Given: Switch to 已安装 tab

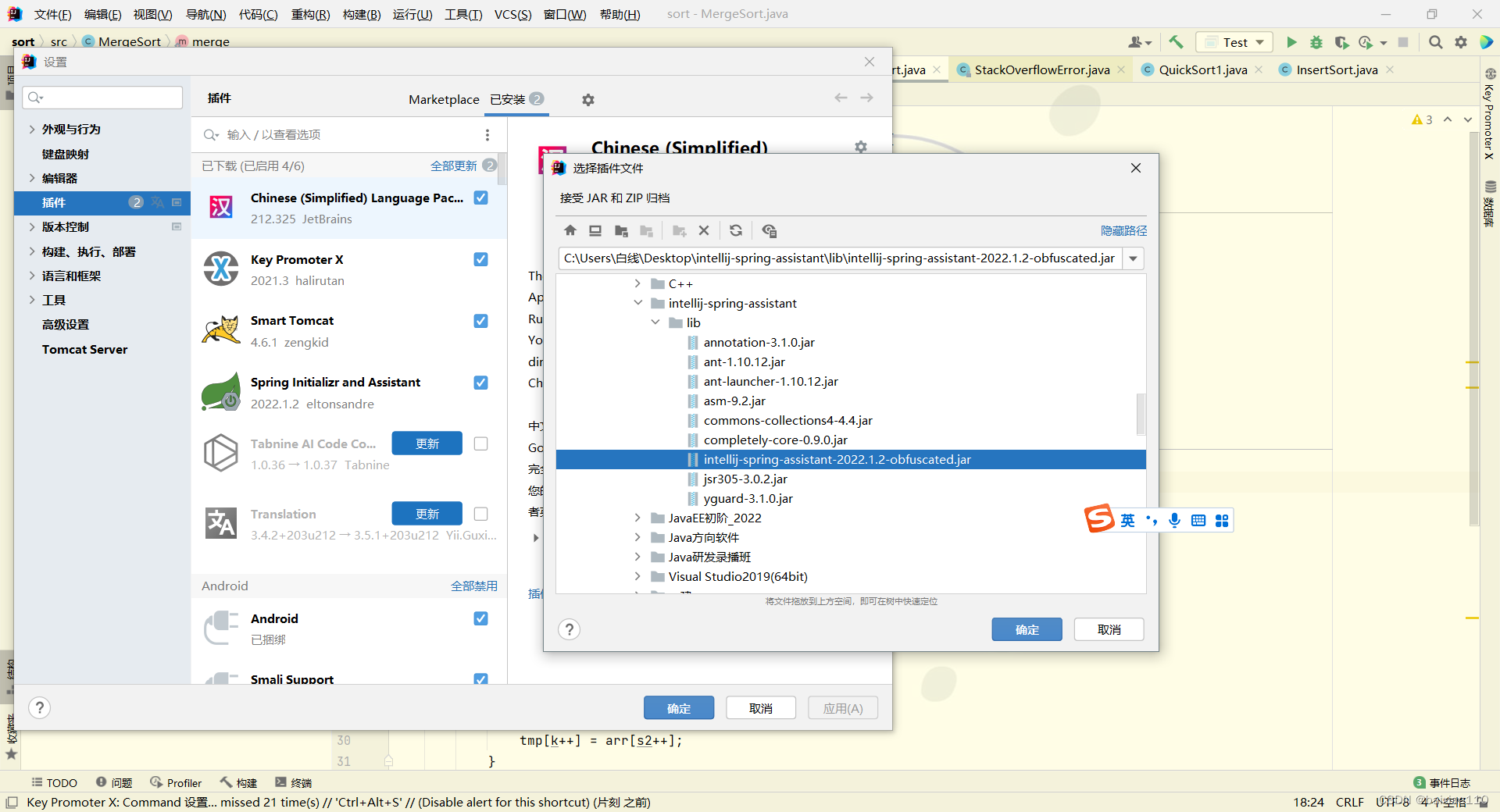Looking at the screenshot, I should (516, 99).
